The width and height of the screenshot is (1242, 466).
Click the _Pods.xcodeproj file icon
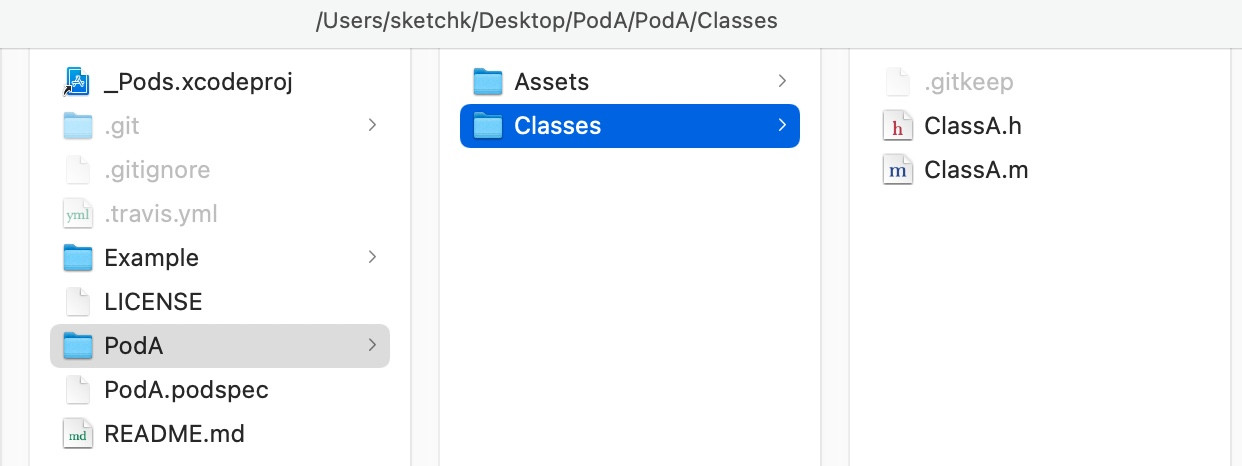[x=77, y=82]
